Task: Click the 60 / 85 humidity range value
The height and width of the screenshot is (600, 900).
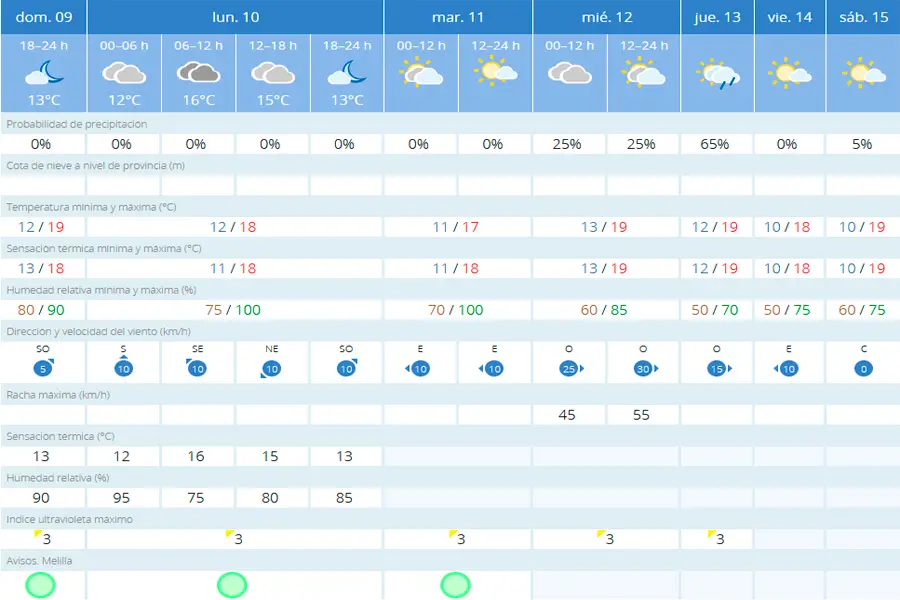Action: 604,310
